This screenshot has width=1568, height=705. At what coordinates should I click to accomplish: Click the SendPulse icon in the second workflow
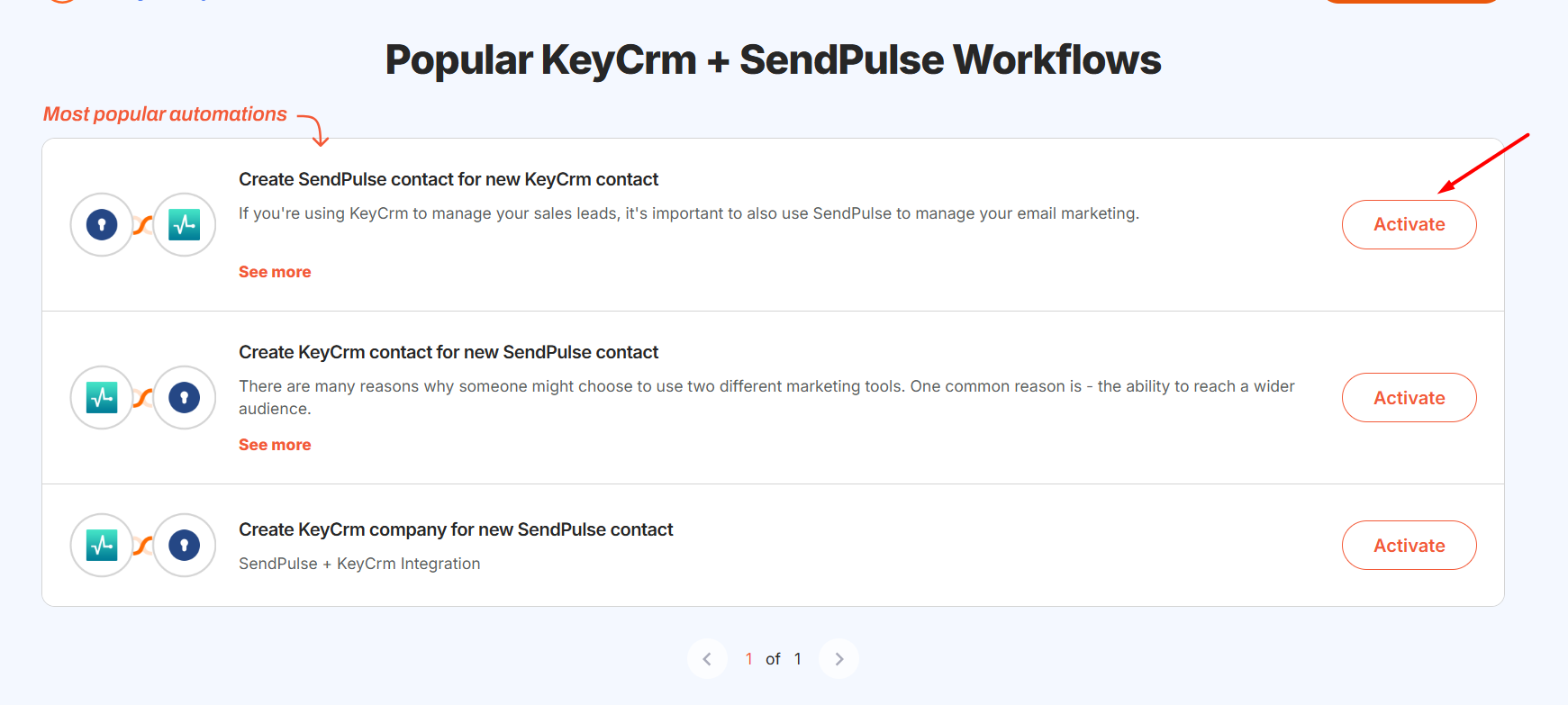(102, 397)
